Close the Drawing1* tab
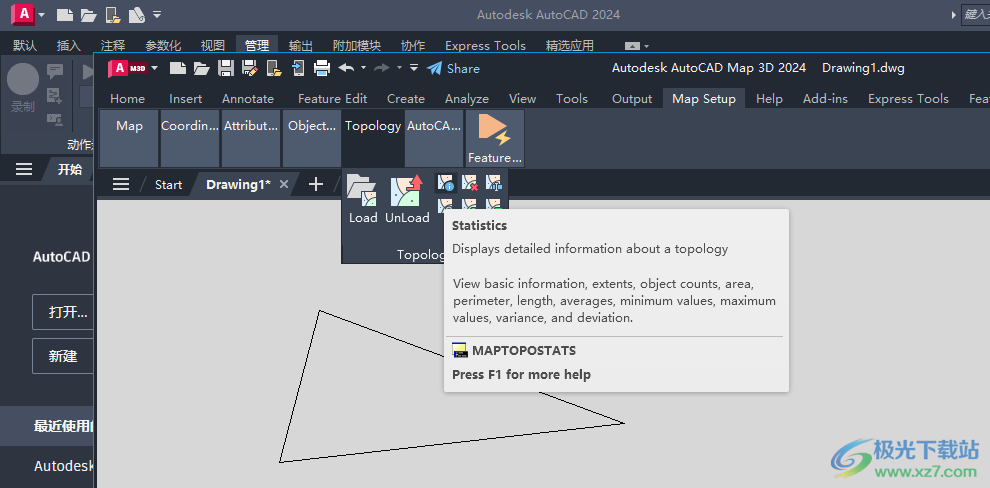Image resolution: width=990 pixels, height=488 pixels. (x=284, y=184)
